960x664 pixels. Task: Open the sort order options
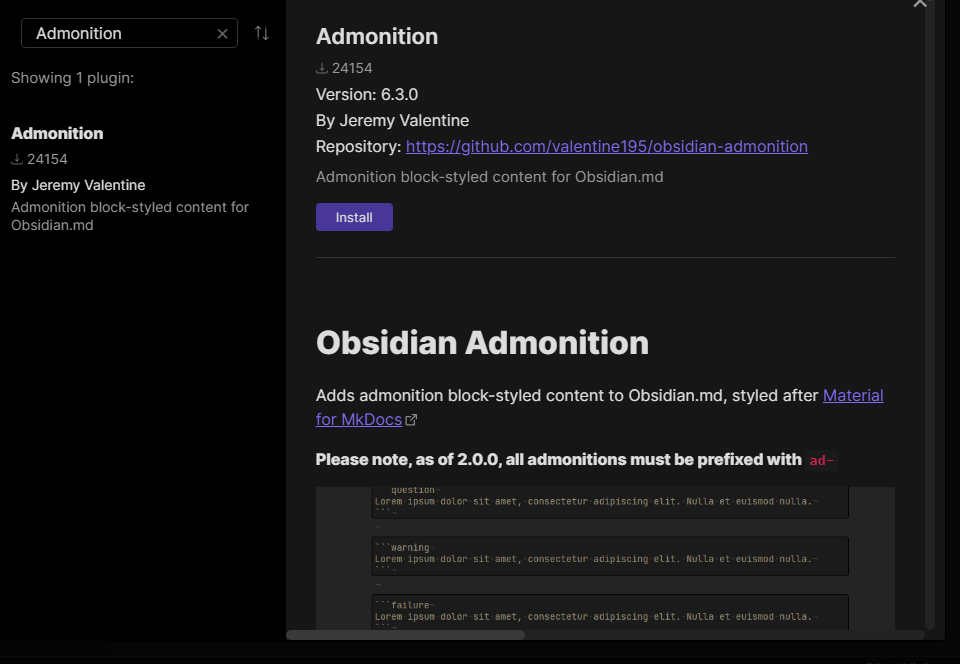click(x=262, y=33)
